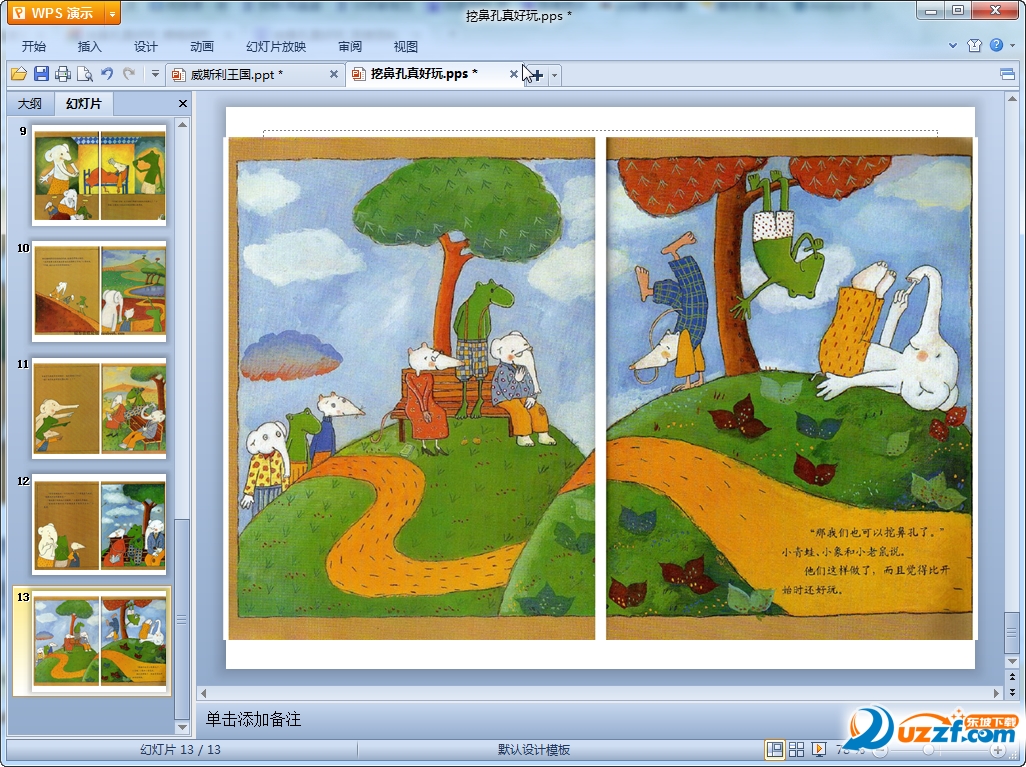This screenshot has width=1026, height=767.
Task: Expand the WPS 演示 button dropdown arrow
Action: pos(113,13)
